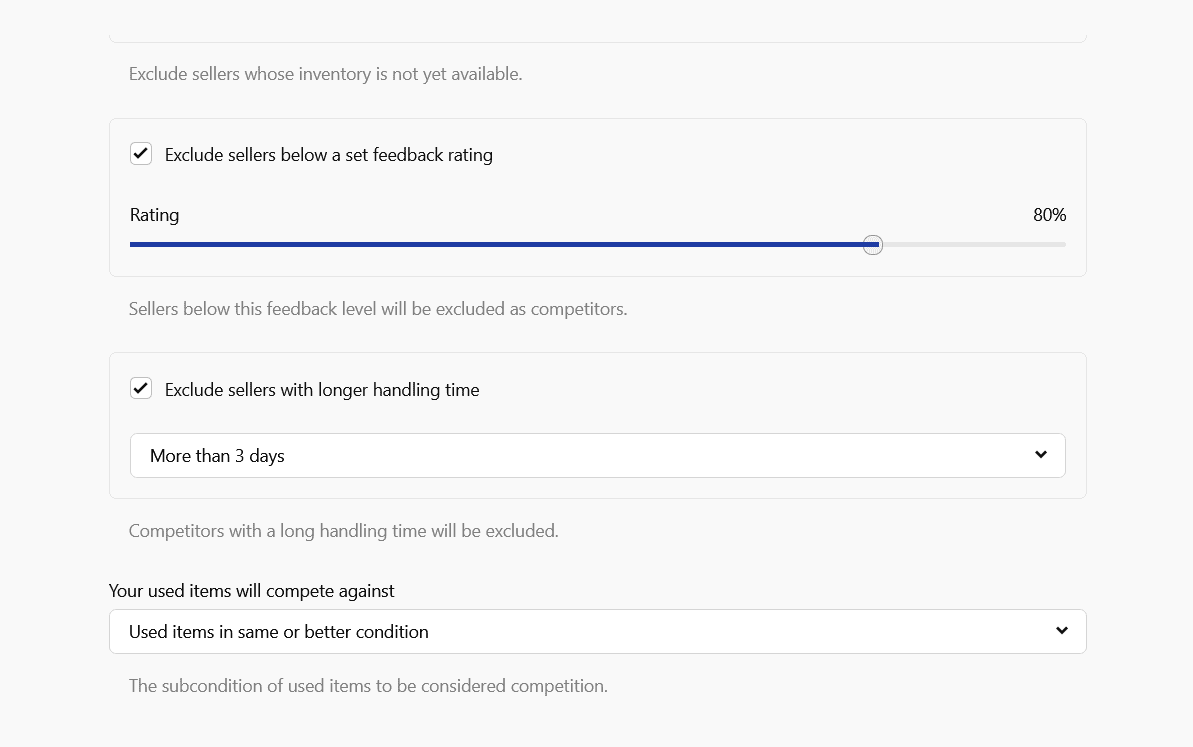
Task: Click the 'Your used items will compete against' label
Action: coord(252,591)
